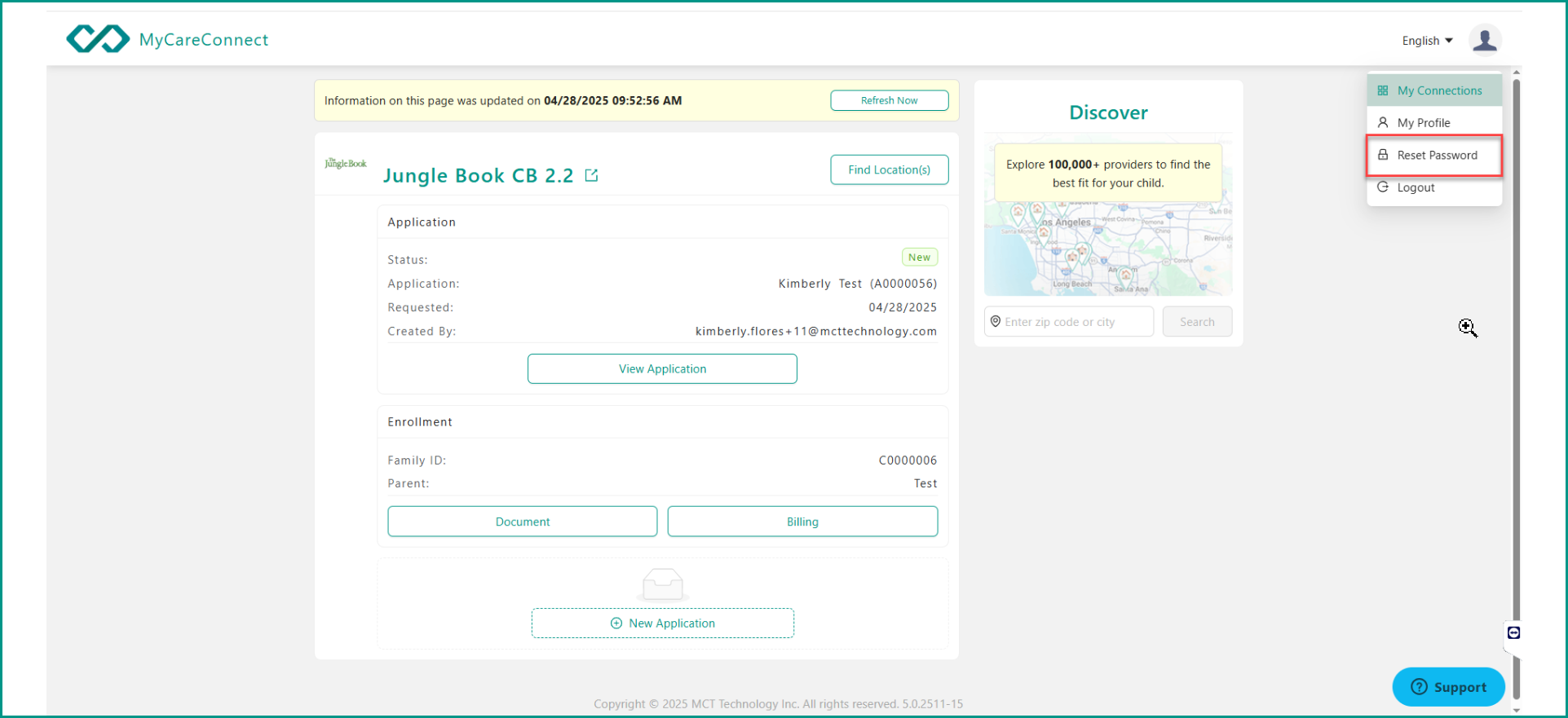Viewport: 1568px width, 718px height.
Task: Click the Enrollment section header
Action: tap(420, 422)
